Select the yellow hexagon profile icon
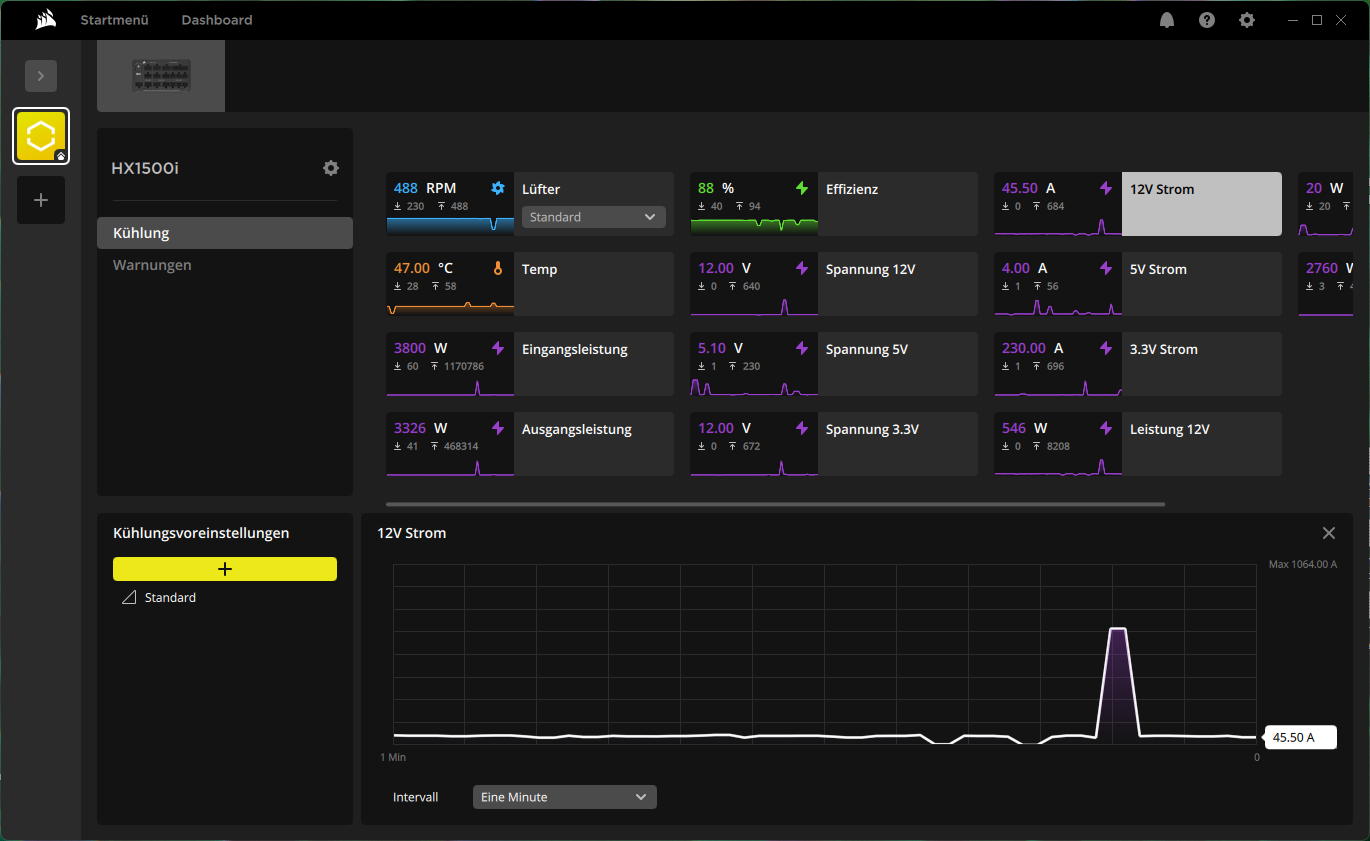Image resolution: width=1370 pixels, height=841 pixels. click(41, 136)
